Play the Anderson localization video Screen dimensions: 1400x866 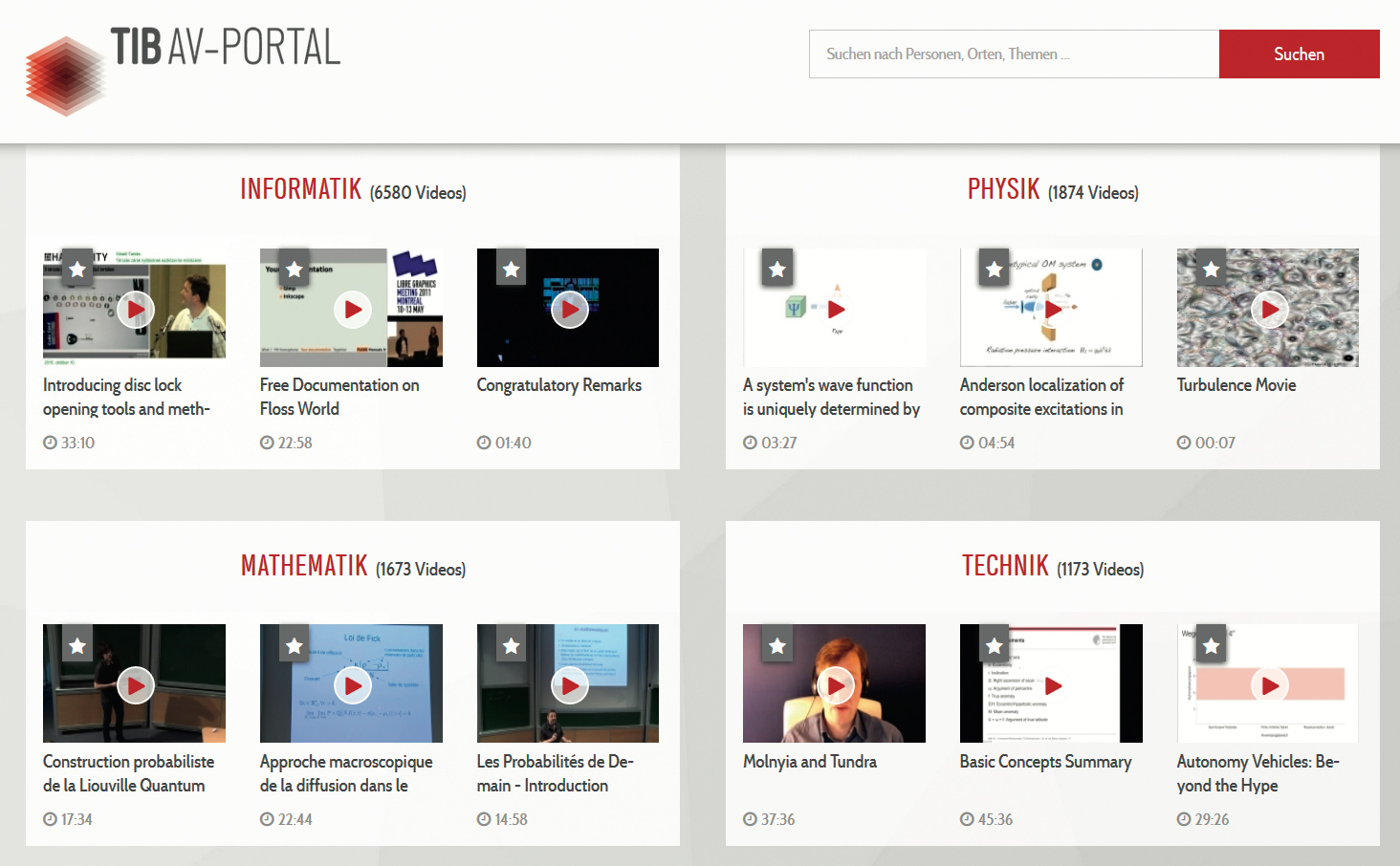tap(1053, 310)
